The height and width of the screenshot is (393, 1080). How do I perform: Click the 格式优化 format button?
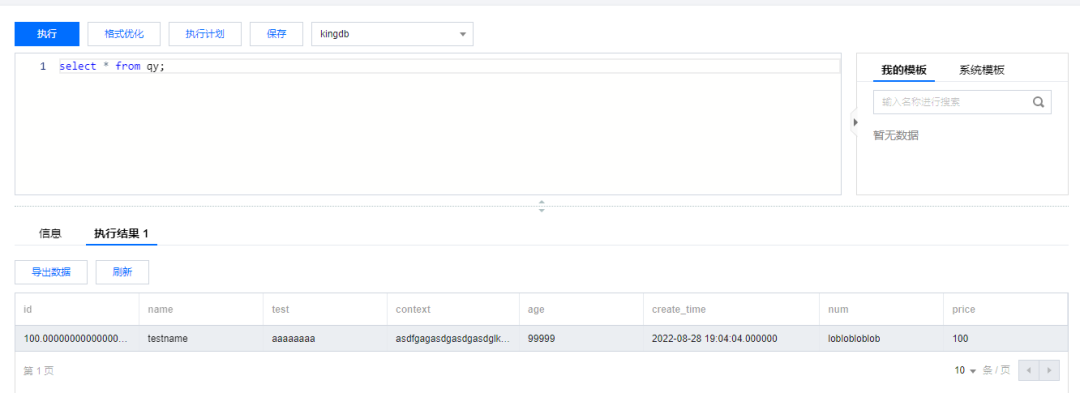coord(124,34)
